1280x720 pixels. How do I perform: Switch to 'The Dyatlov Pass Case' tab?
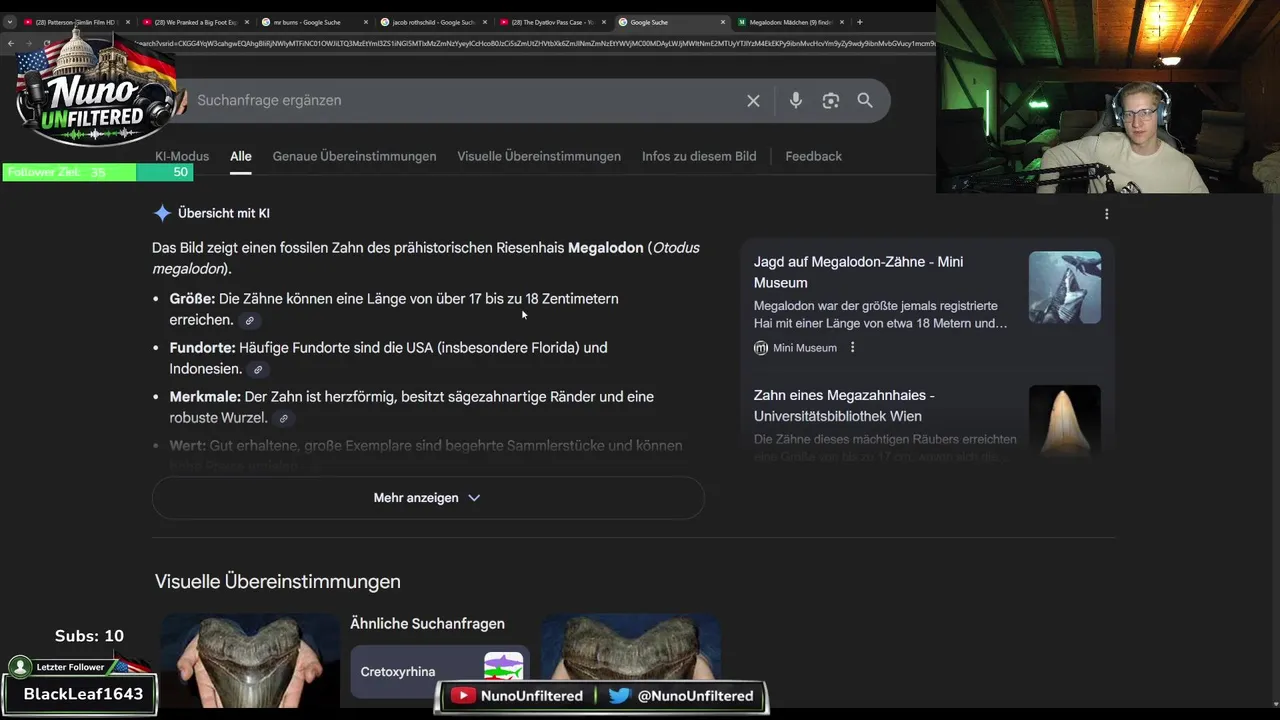point(551,22)
